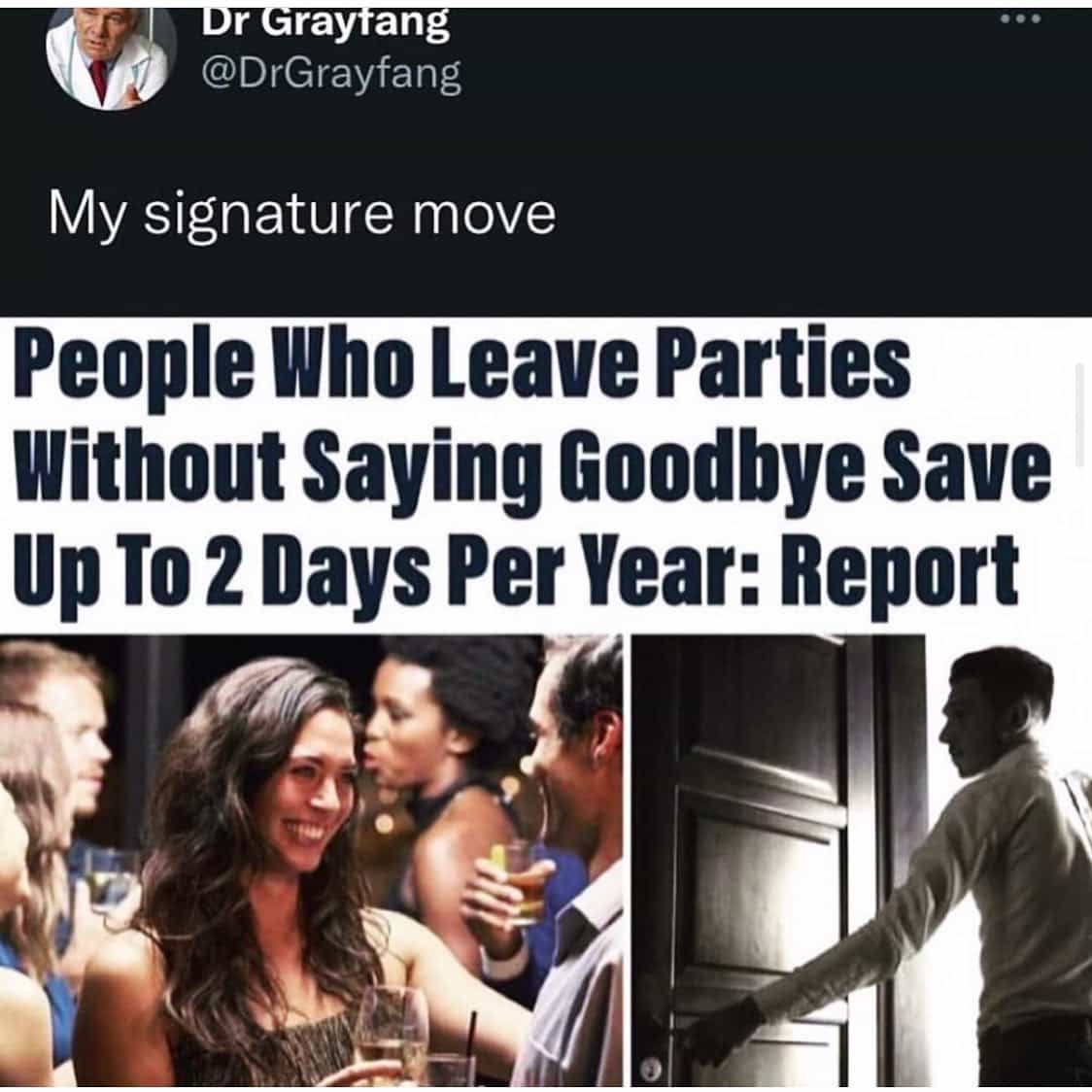Open Dr Grayfang's profile avatar
1092x1092 pixels.
coord(112,58)
